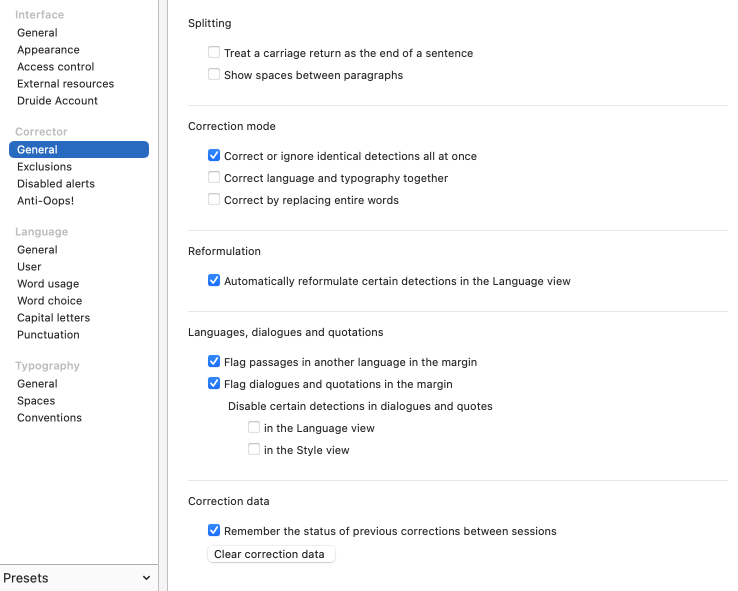Open Appearance settings under Interface
Viewport: 738px width, 591px height.
(48, 50)
